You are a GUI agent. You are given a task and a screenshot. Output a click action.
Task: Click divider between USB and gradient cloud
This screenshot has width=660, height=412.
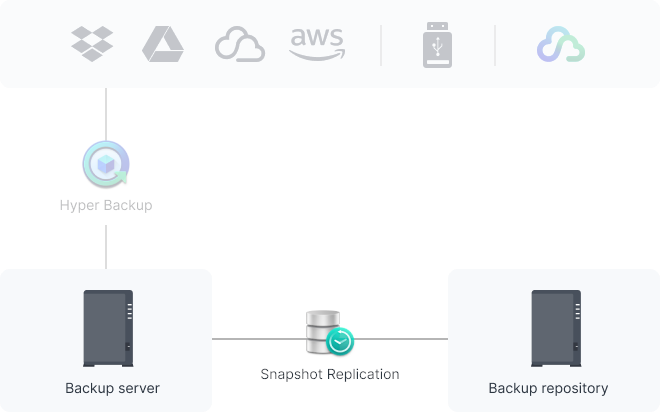495,45
